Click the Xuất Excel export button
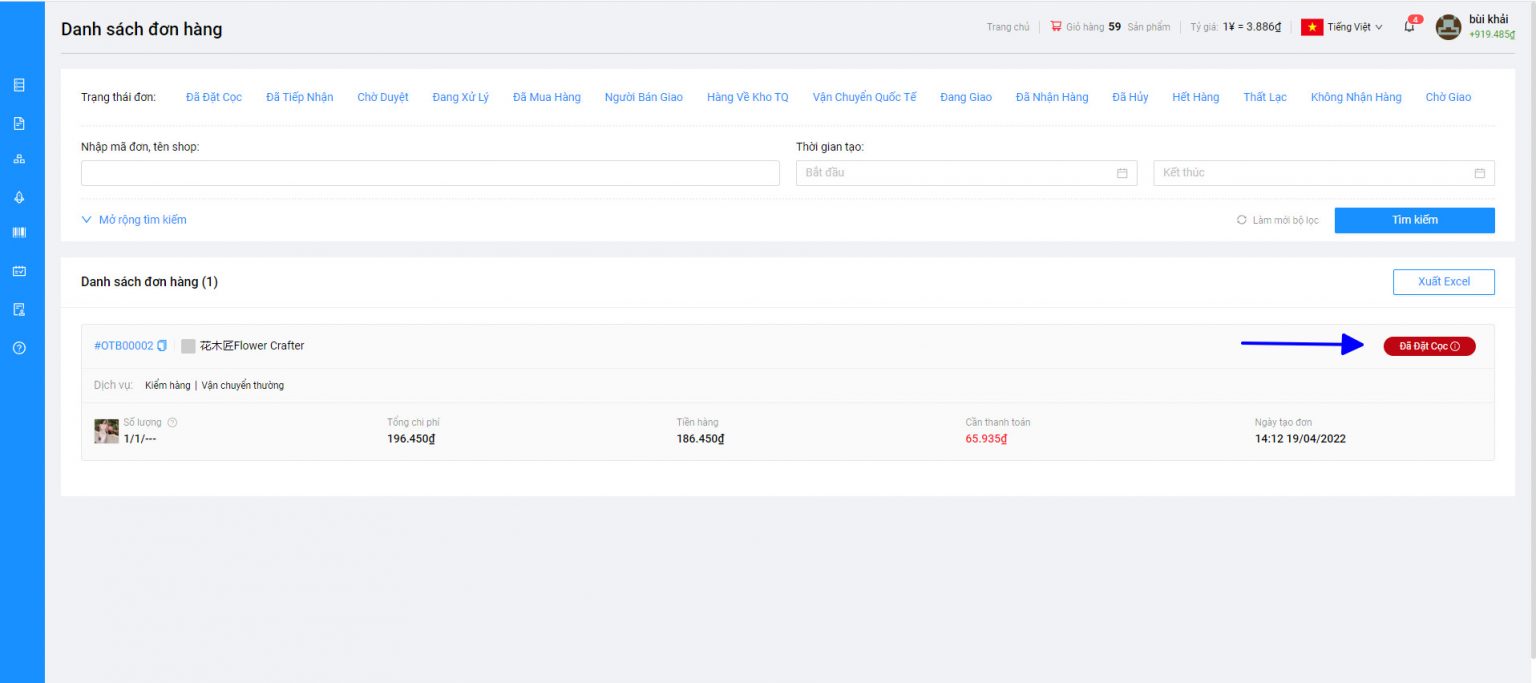Viewport: 1536px width, 683px height. click(x=1444, y=282)
